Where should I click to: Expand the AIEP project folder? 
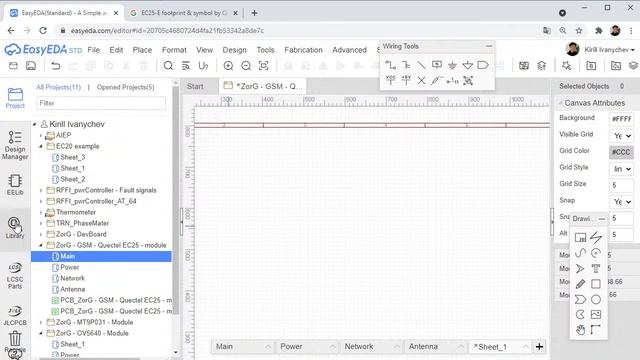41,135
